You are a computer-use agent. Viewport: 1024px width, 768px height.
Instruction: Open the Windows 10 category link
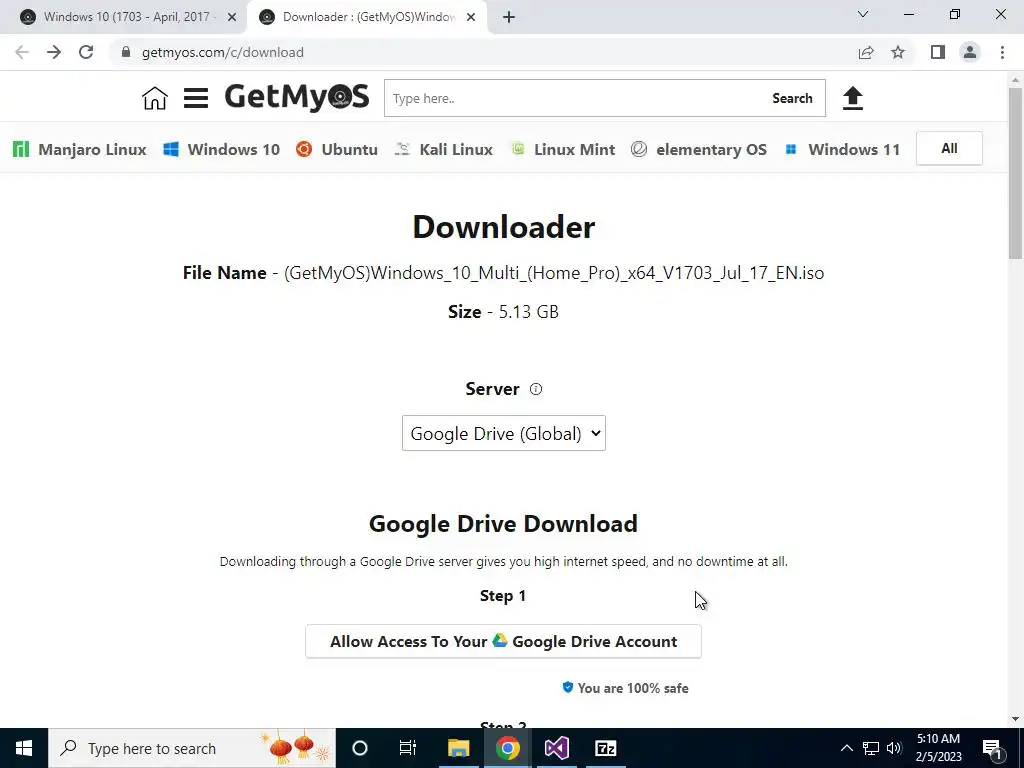221,150
